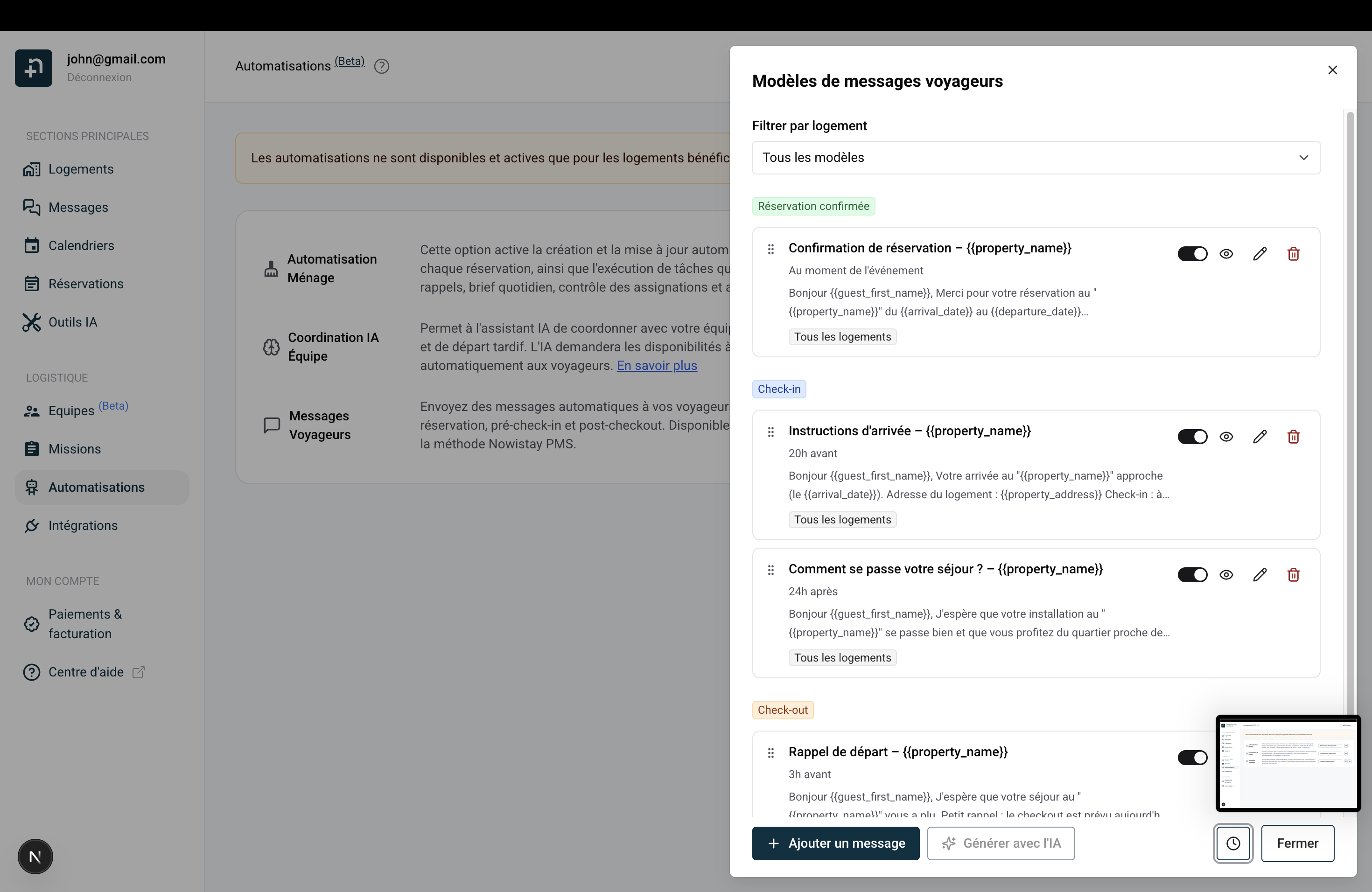Open the Messages section from the sidebar

click(x=78, y=207)
